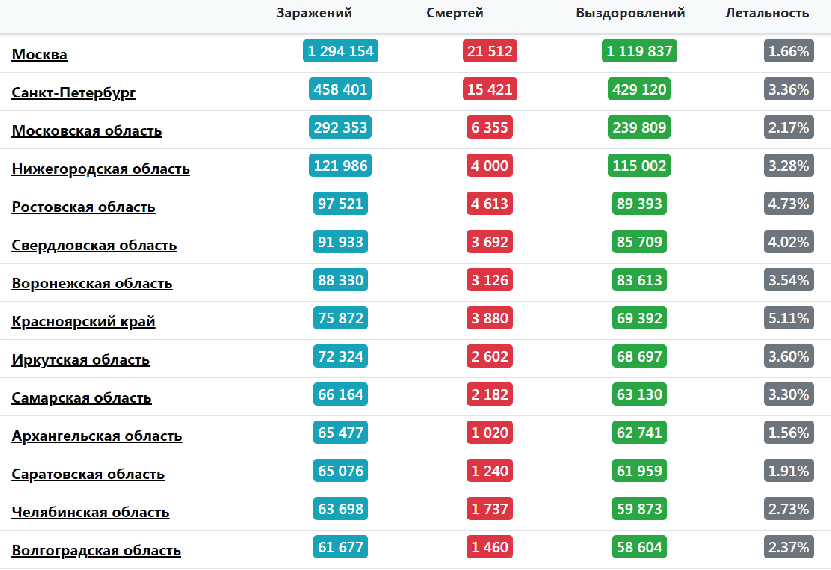Viewport: 831px width, 570px height.
Task: Click Moscow's 1 294 154 infections badge
Action: (340, 51)
